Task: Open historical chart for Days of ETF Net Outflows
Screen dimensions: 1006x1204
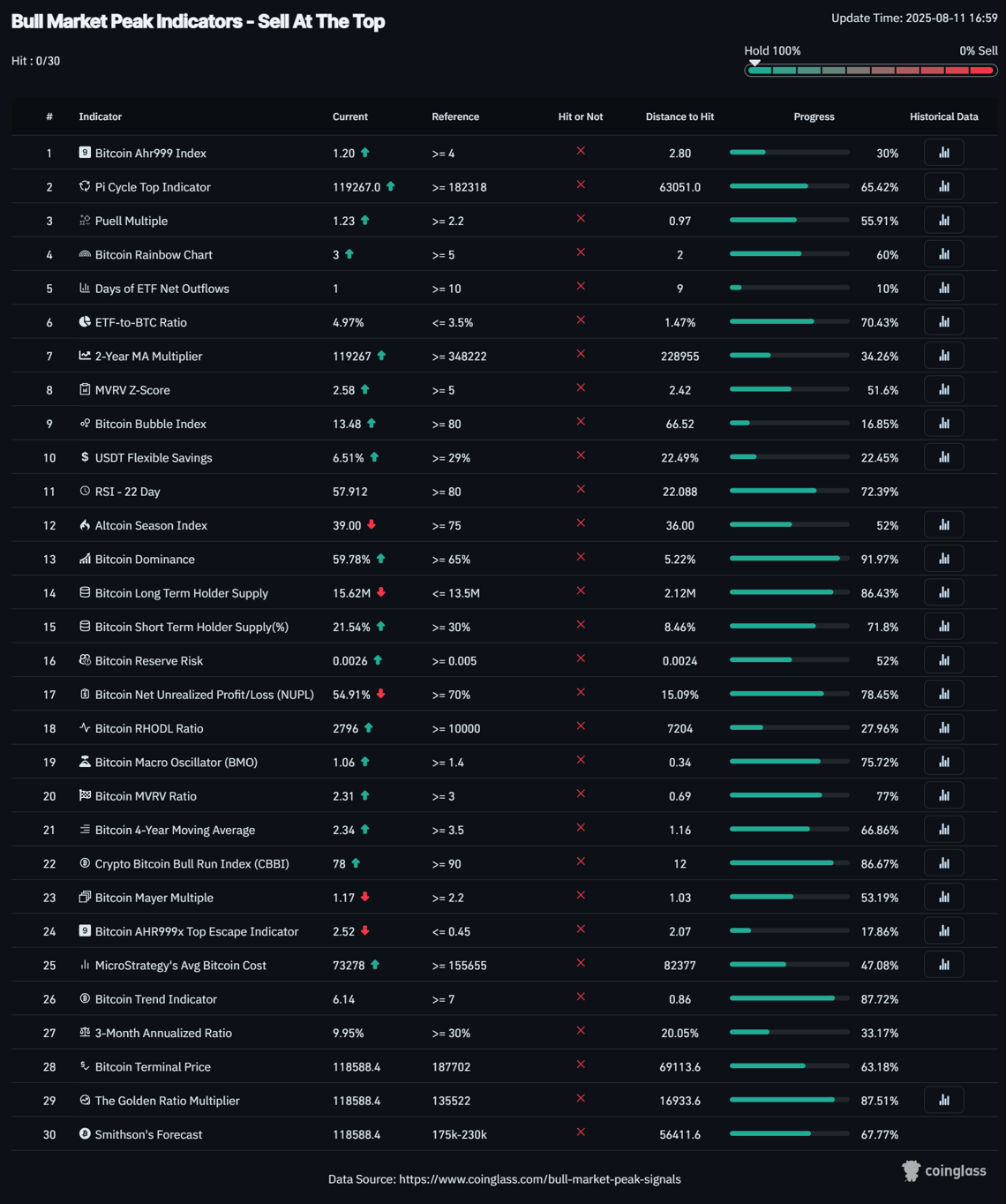Action: click(943, 288)
